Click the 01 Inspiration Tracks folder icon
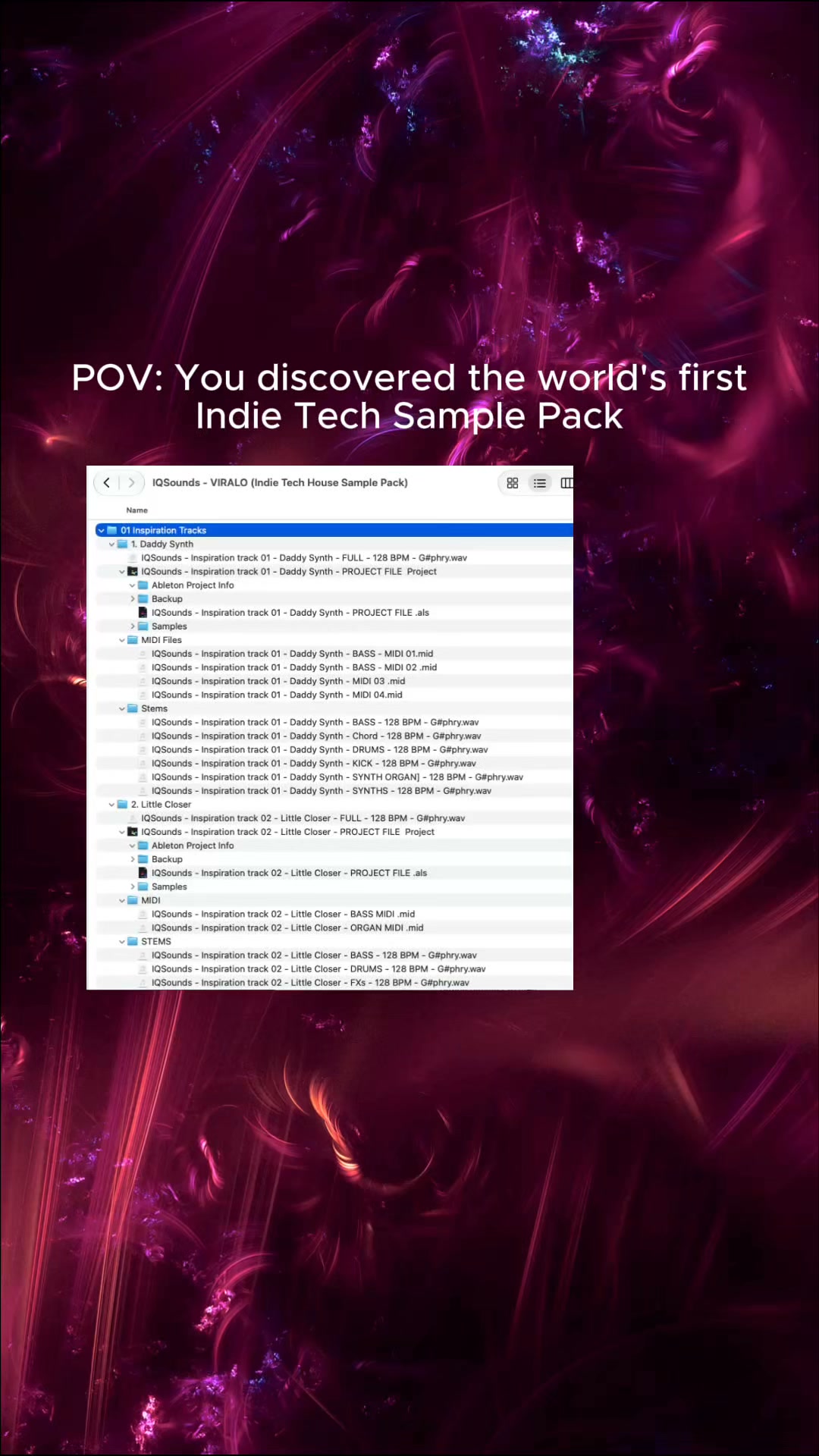The height and width of the screenshot is (1456, 819). (x=112, y=530)
